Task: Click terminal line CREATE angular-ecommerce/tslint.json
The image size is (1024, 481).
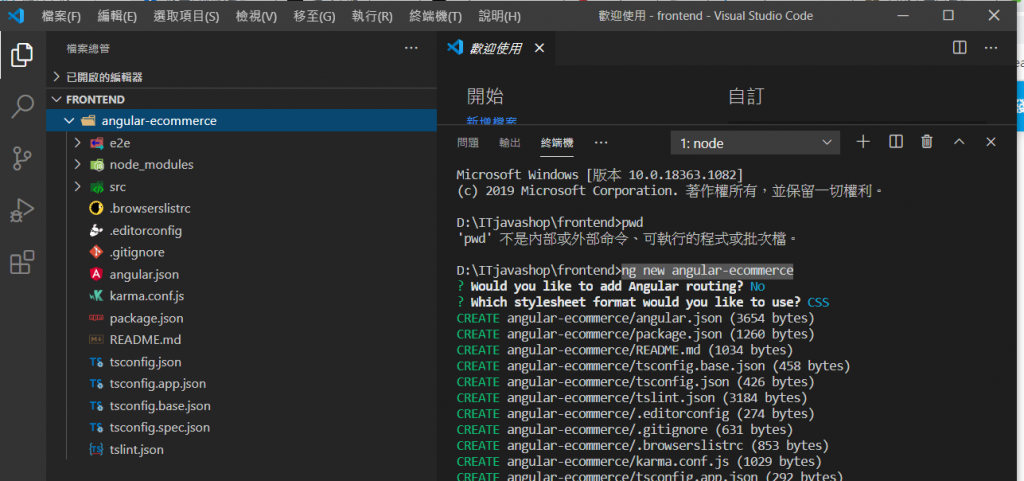Action: [x=632, y=397]
